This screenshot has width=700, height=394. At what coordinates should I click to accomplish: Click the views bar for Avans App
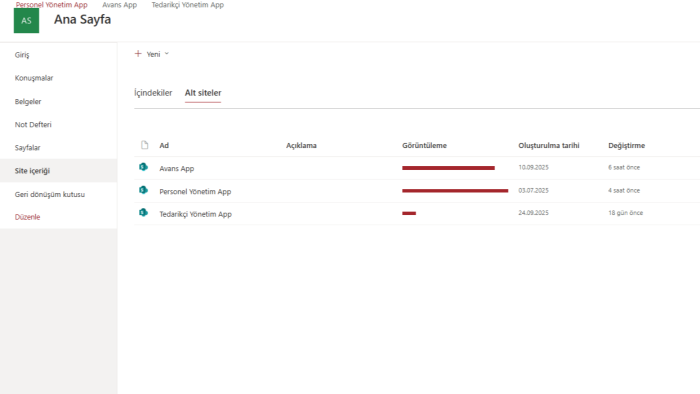448,168
